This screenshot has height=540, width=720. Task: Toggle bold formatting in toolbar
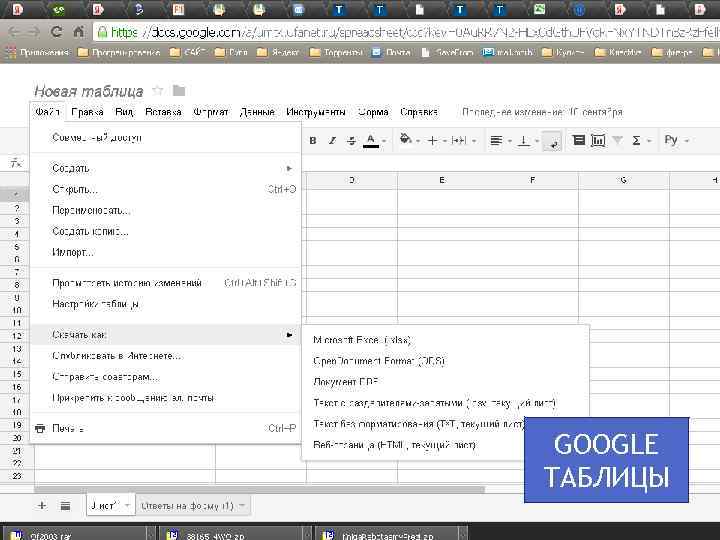pos(313,141)
